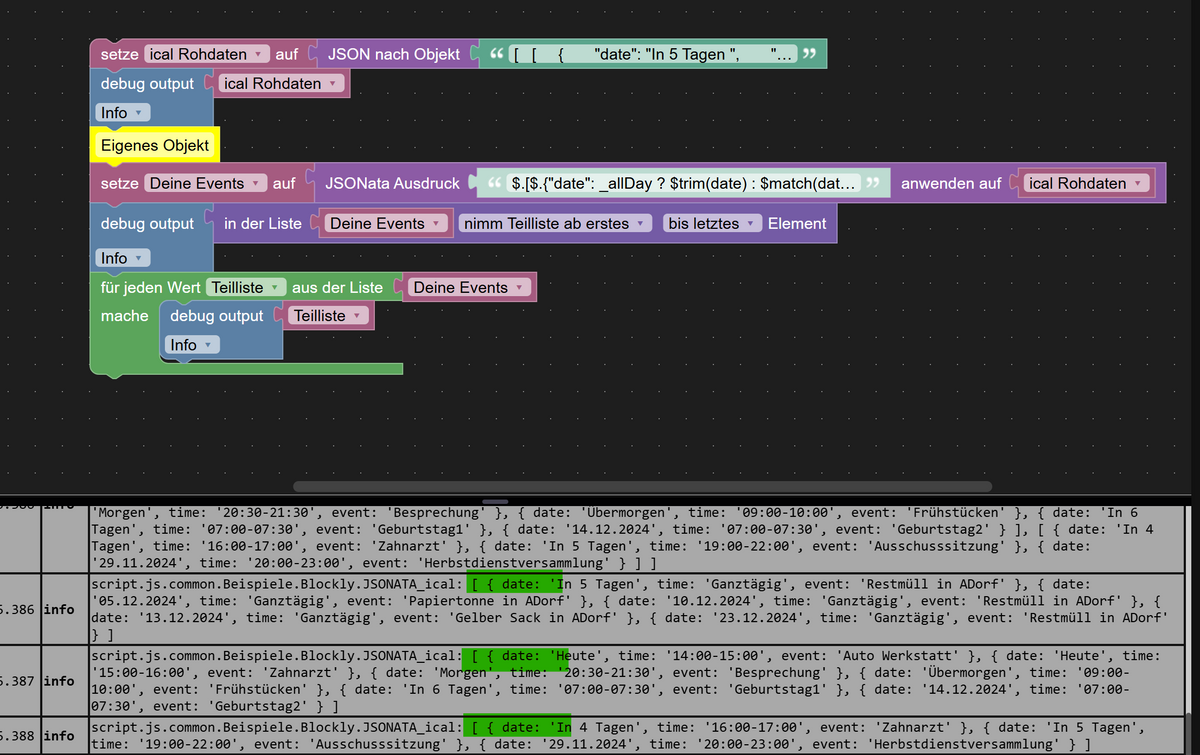Screen dimensions: 1200x755
Task: Open the 'bis letztes' dropdown
Action: (x=714, y=224)
